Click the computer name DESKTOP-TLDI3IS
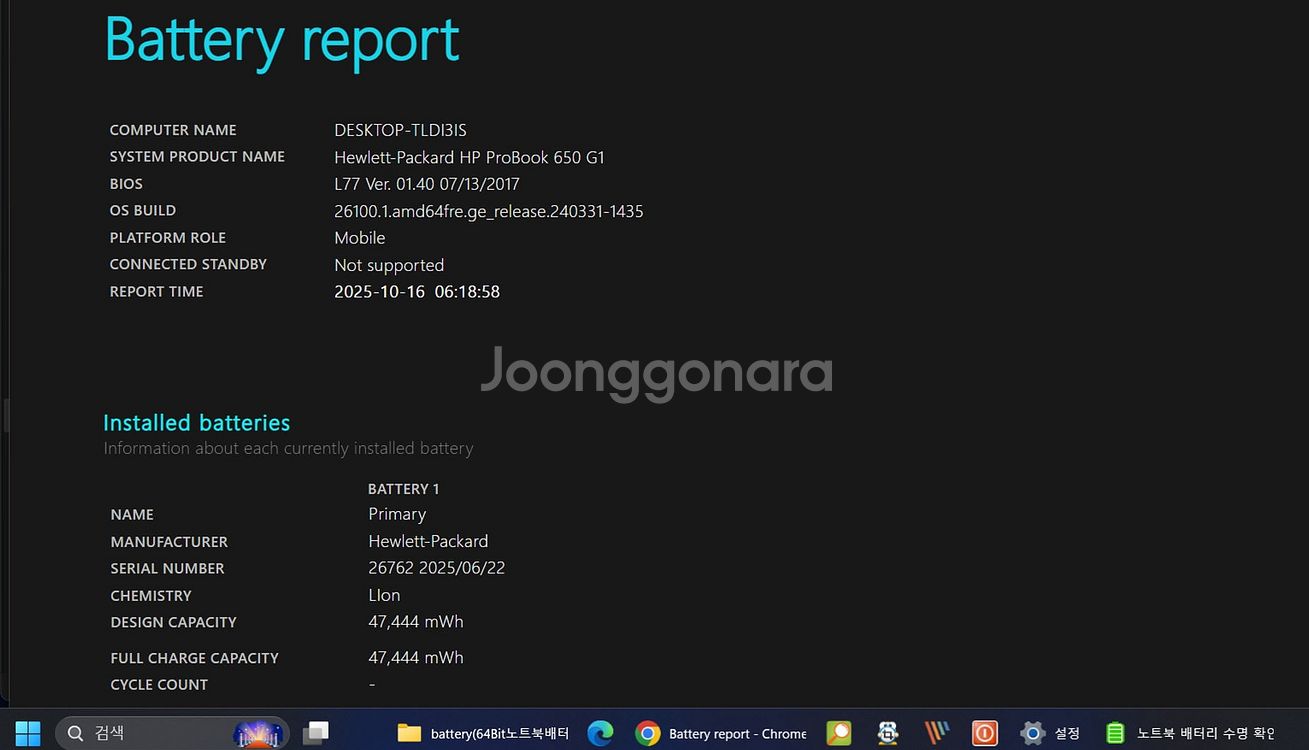Screen dimensions: 1309x750 pos(400,130)
